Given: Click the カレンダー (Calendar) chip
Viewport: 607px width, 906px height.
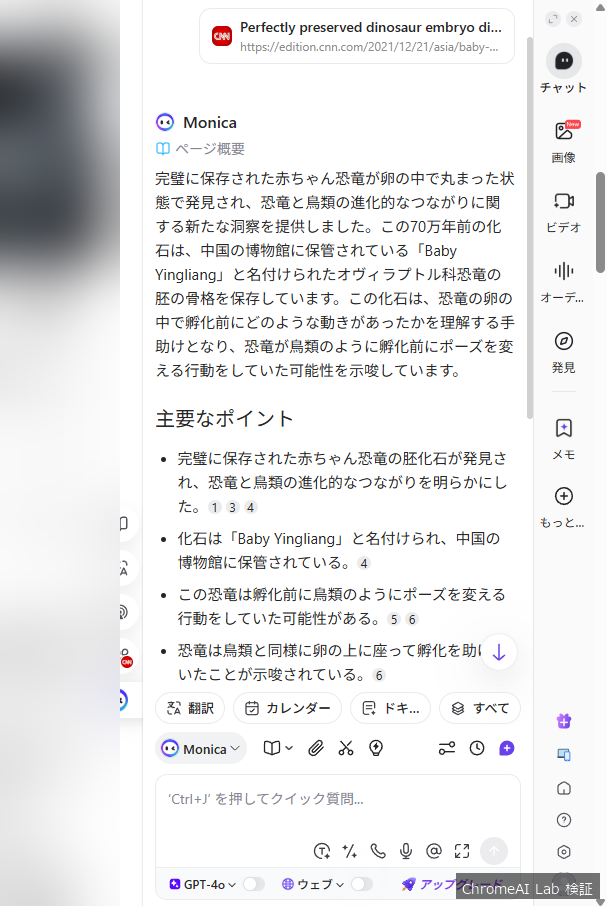Looking at the screenshot, I should [288, 708].
